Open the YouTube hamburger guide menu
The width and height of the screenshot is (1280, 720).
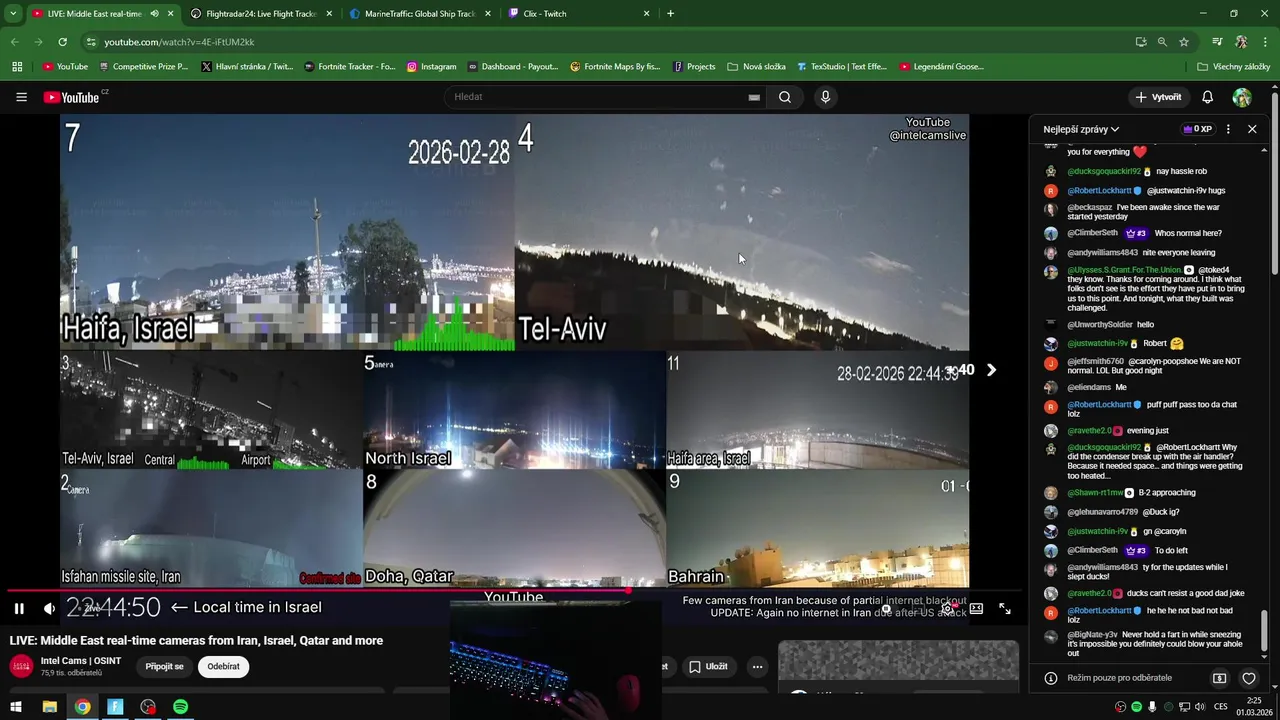click(x=21, y=97)
